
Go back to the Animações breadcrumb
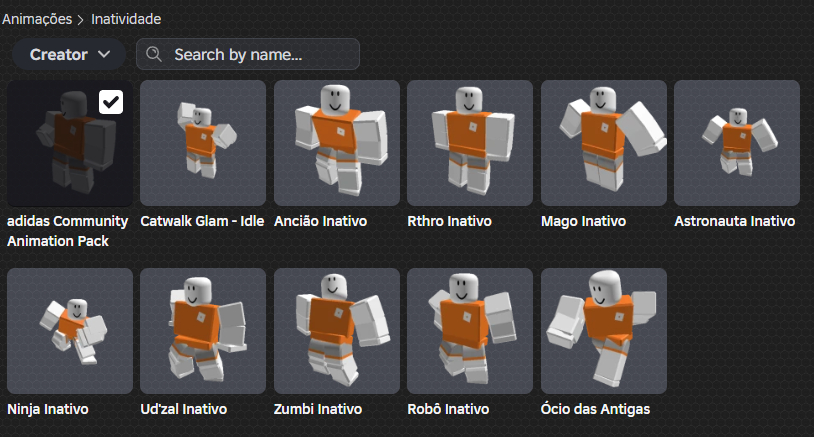click(x=37, y=19)
